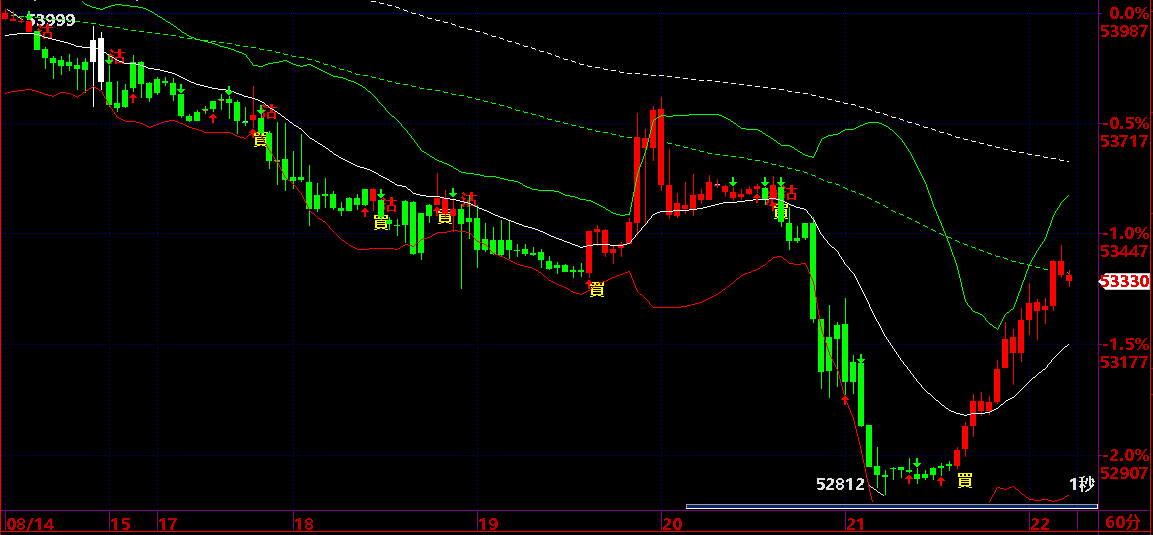Click the 1秒 refresh label

(1082, 484)
